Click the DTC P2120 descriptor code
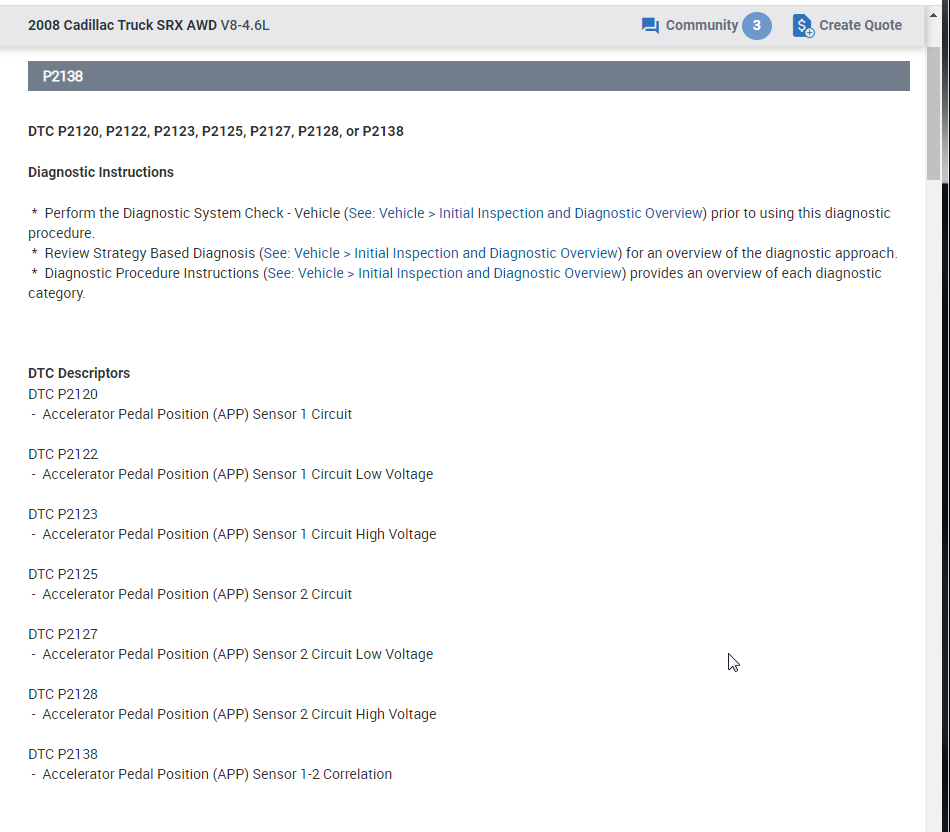Viewport: 950px width, 832px height. pyautogui.click(x=62, y=394)
